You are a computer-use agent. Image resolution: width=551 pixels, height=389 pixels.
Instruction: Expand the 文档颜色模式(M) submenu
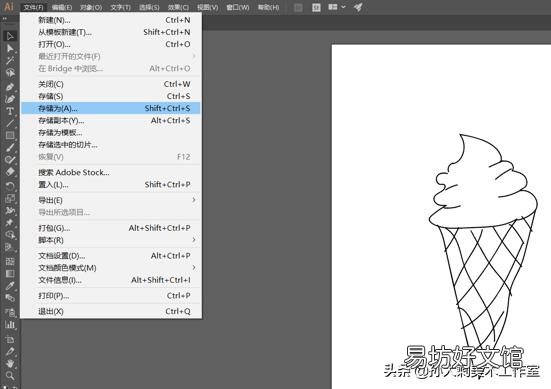coord(111,268)
